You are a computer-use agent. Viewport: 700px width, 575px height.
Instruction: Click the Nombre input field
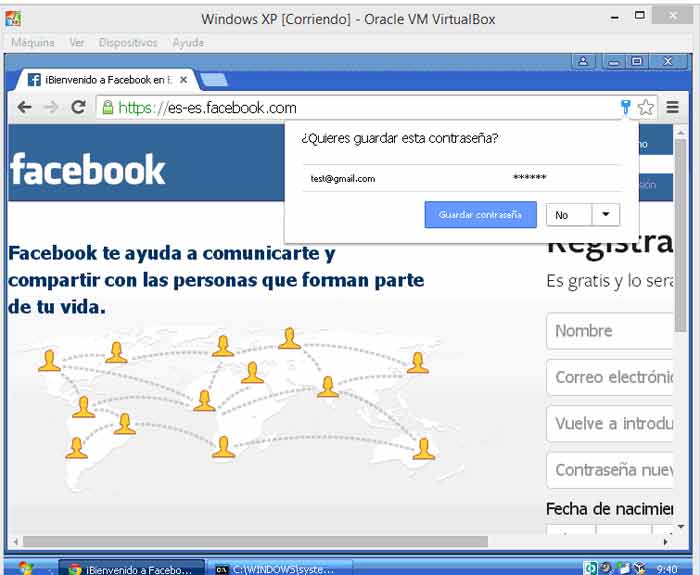coord(610,331)
